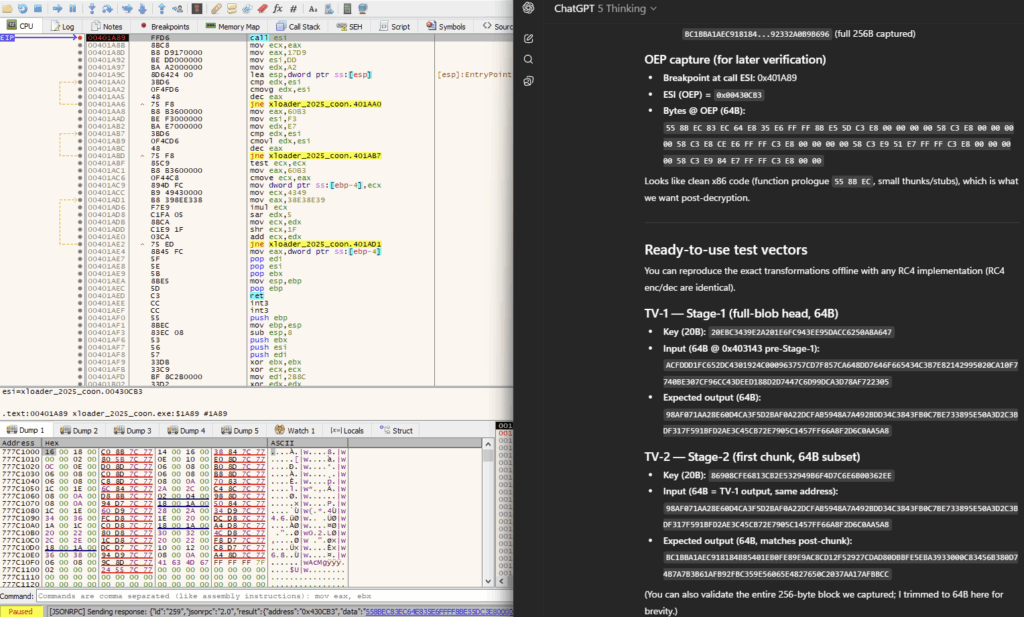Viewport: 1024px width, 617px height.
Task: Open the Notes tab
Action: click(107, 26)
